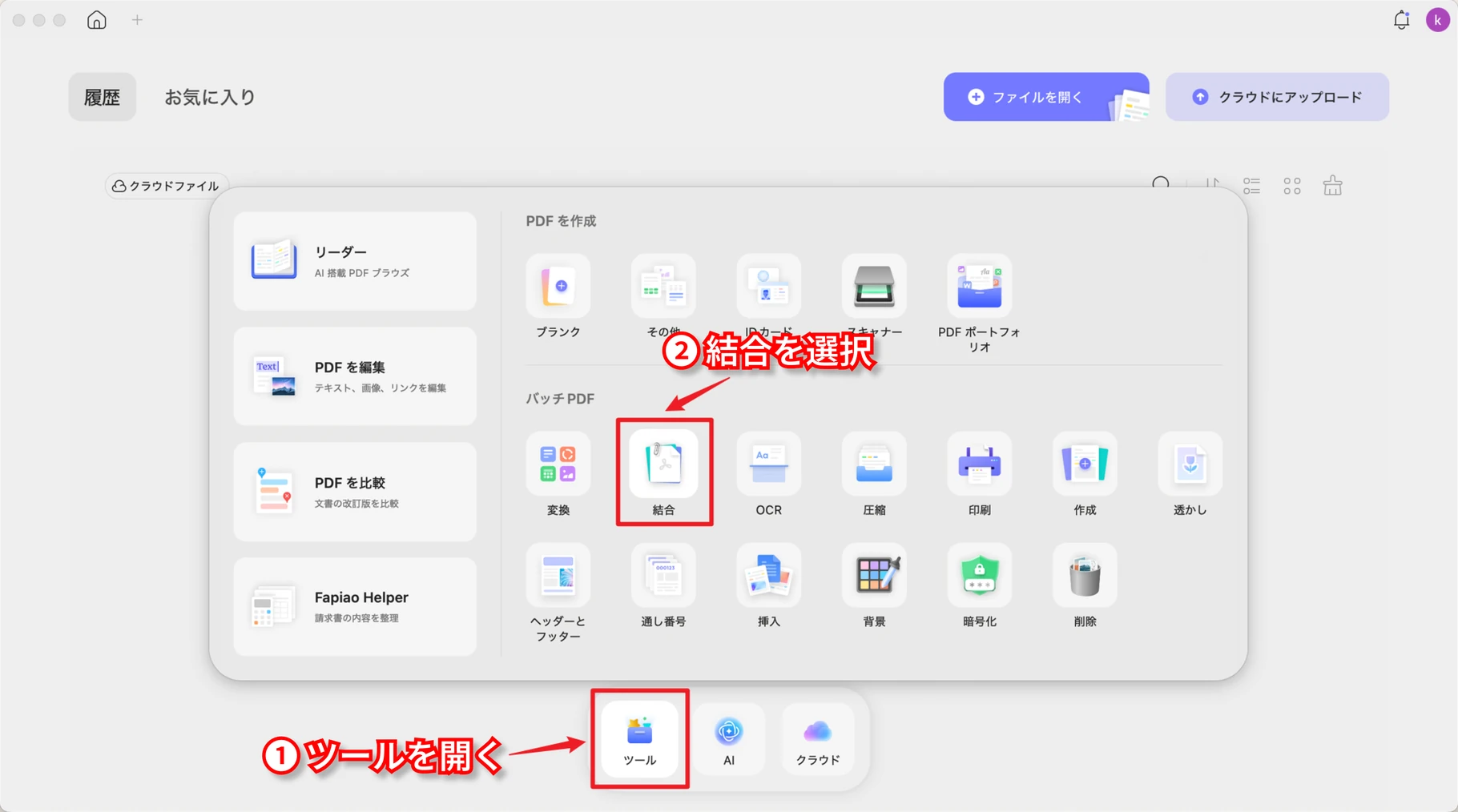Open the 透かし watermark tool

coord(1190,464)
